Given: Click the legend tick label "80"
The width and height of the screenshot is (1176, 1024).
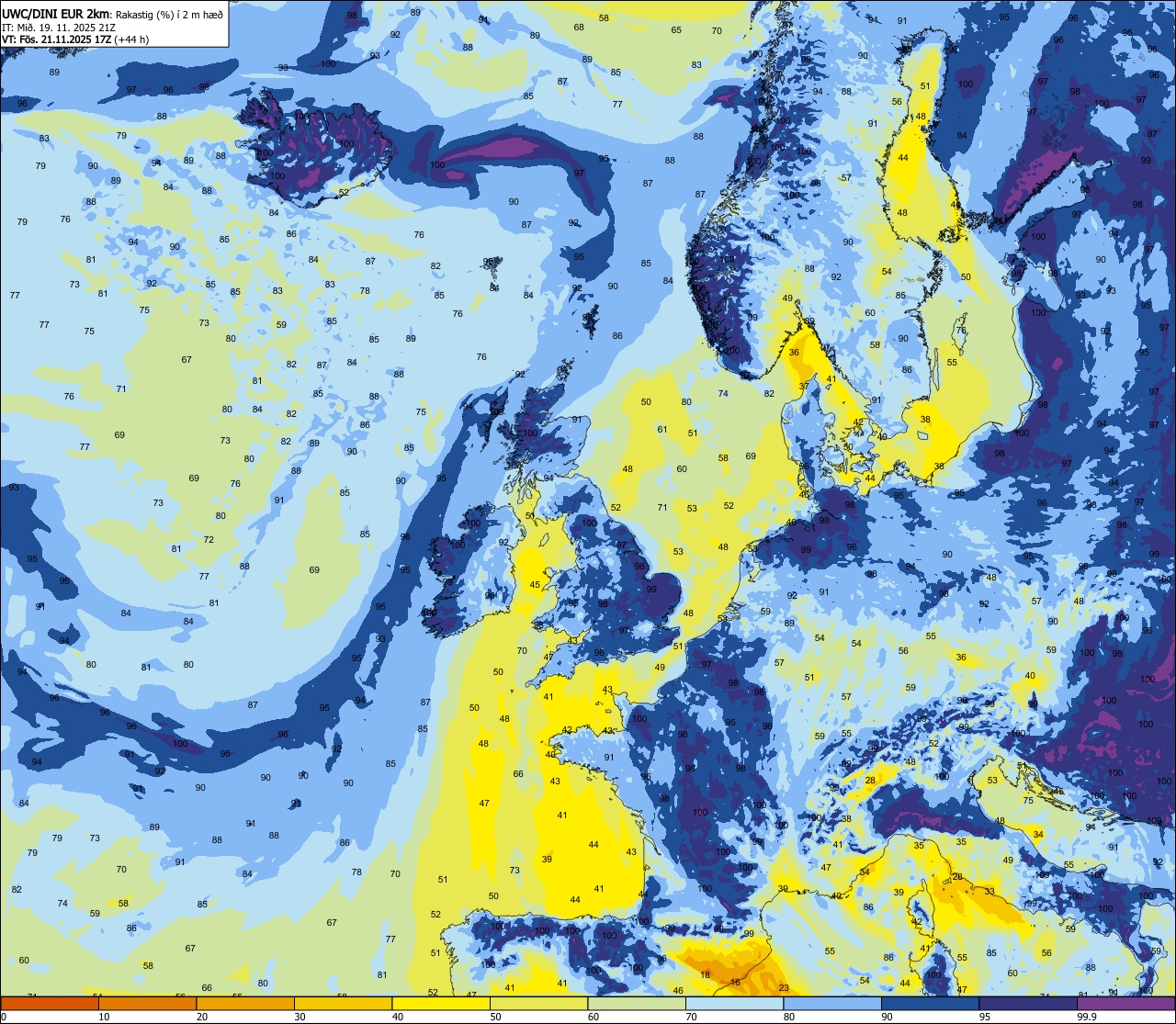Looking at the screenshot, I should coord(789,1017).
